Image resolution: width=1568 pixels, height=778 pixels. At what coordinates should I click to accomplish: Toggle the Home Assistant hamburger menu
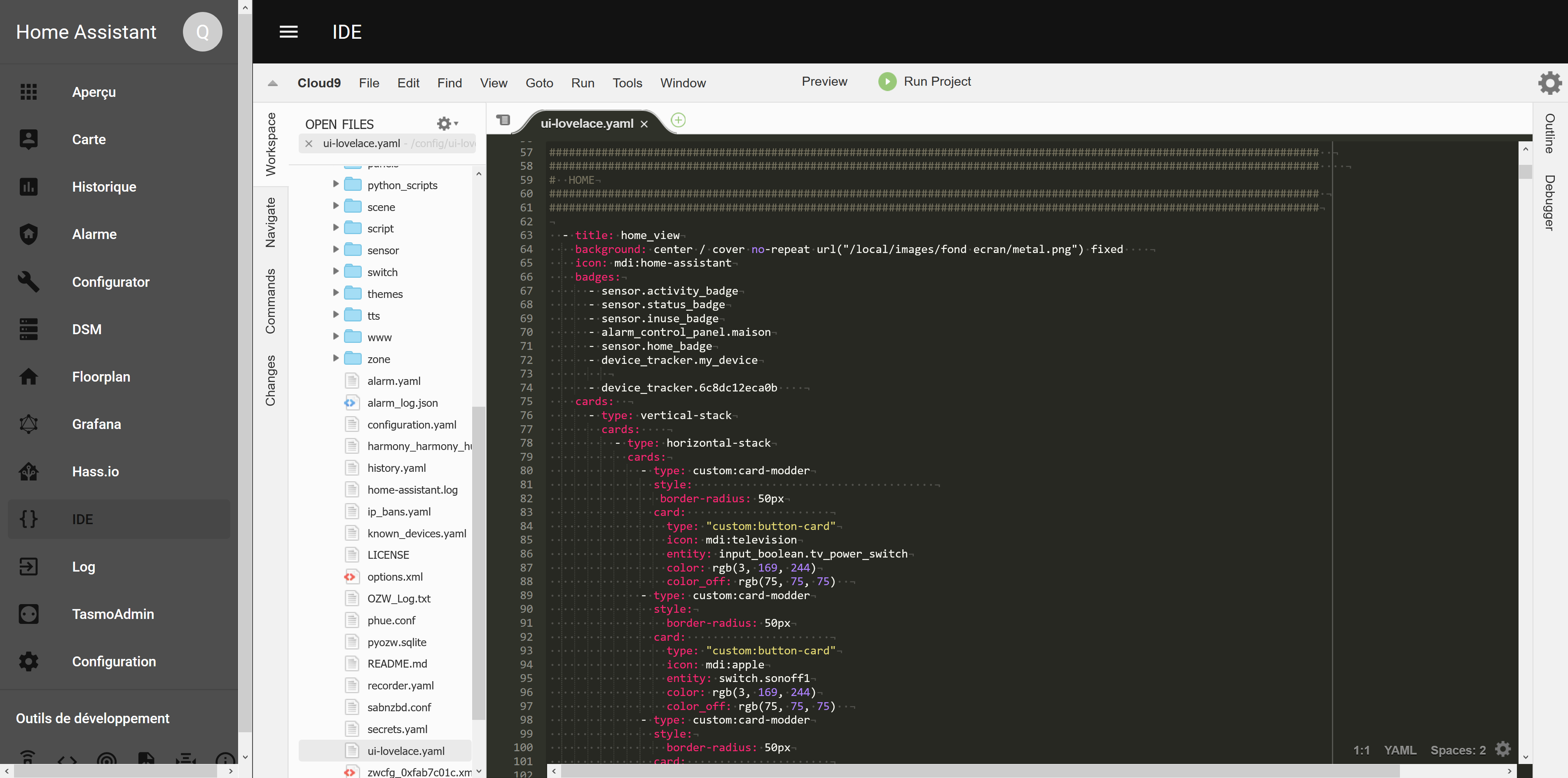coord(288,32)
